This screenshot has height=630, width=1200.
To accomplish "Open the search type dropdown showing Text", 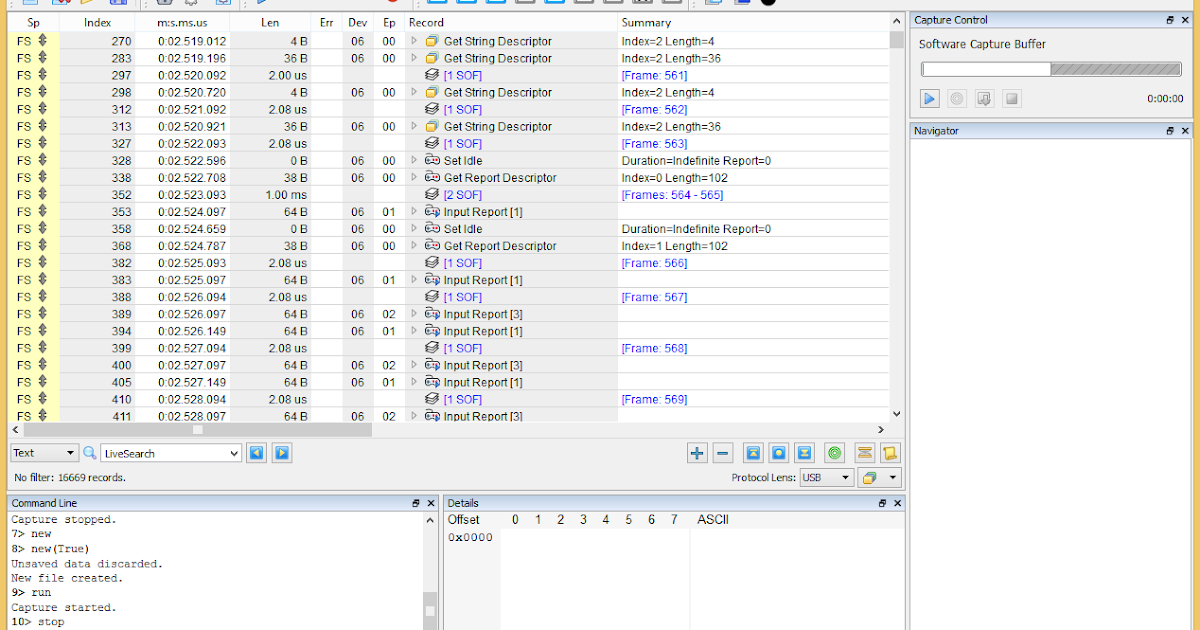I will (44, 453).
